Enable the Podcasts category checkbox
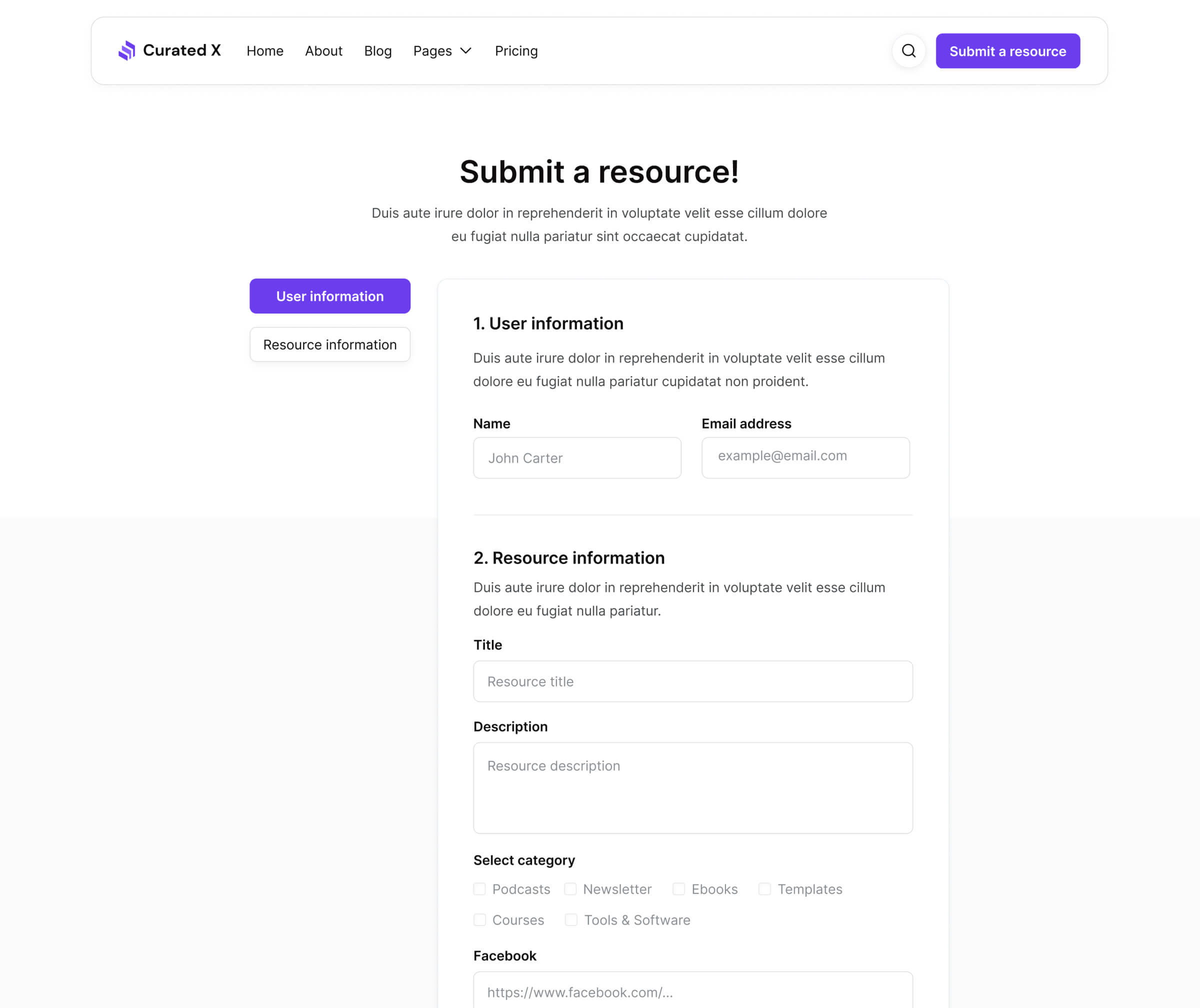The height and width of the screenshot is (1008, 1200). pyautogui.click(x=479, y=889)
